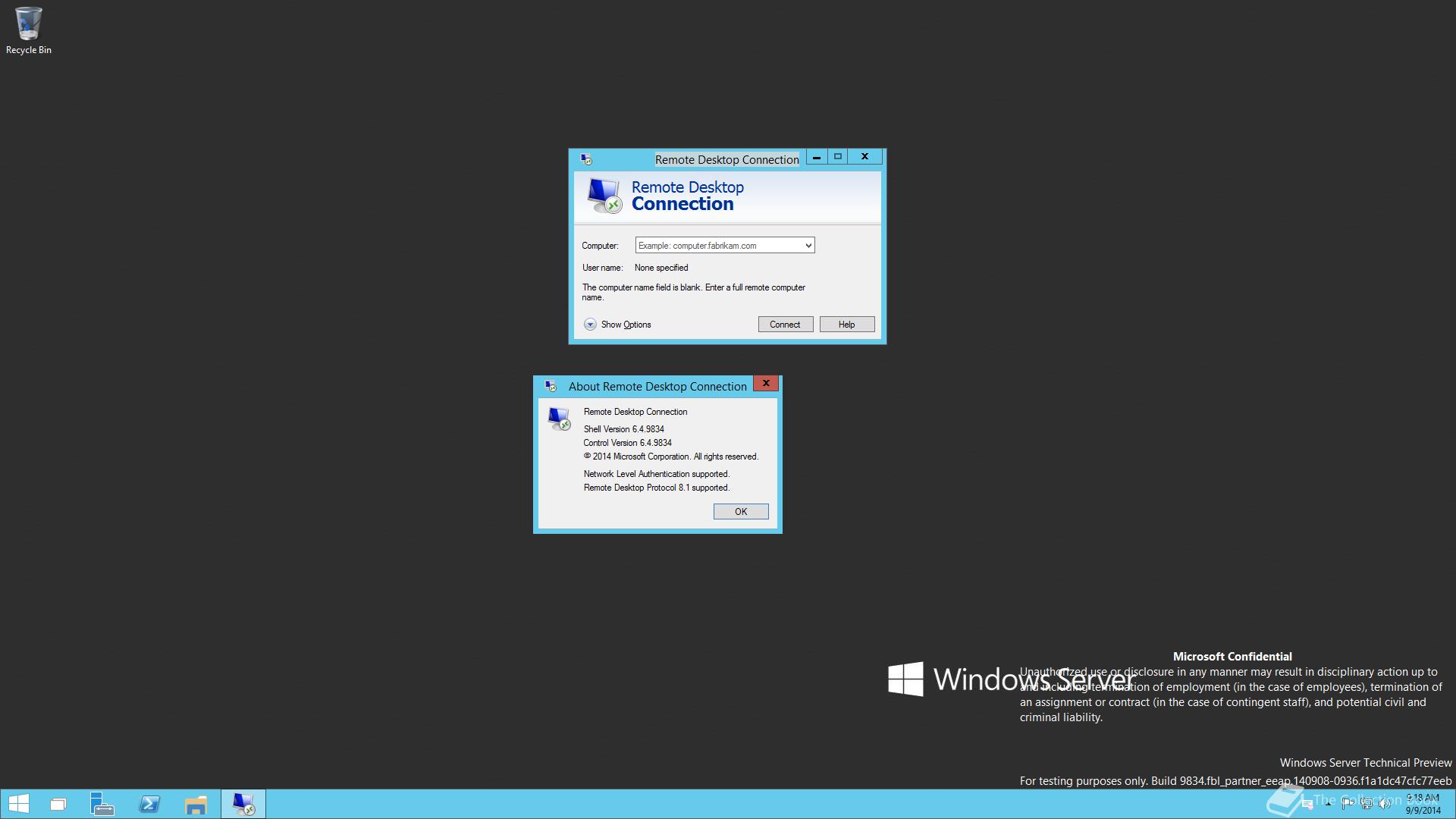Maximize the Remote Desktop Connection window

(838, 157)
